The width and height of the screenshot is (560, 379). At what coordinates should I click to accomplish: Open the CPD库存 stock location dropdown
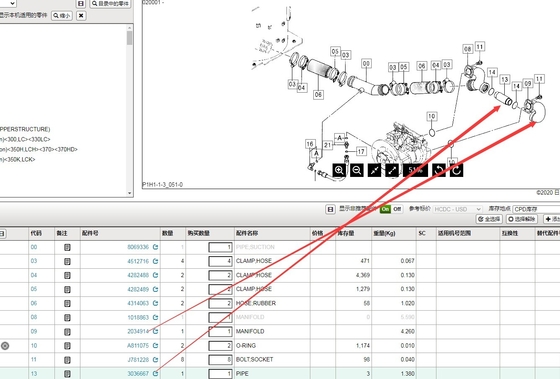pos(536,209)
